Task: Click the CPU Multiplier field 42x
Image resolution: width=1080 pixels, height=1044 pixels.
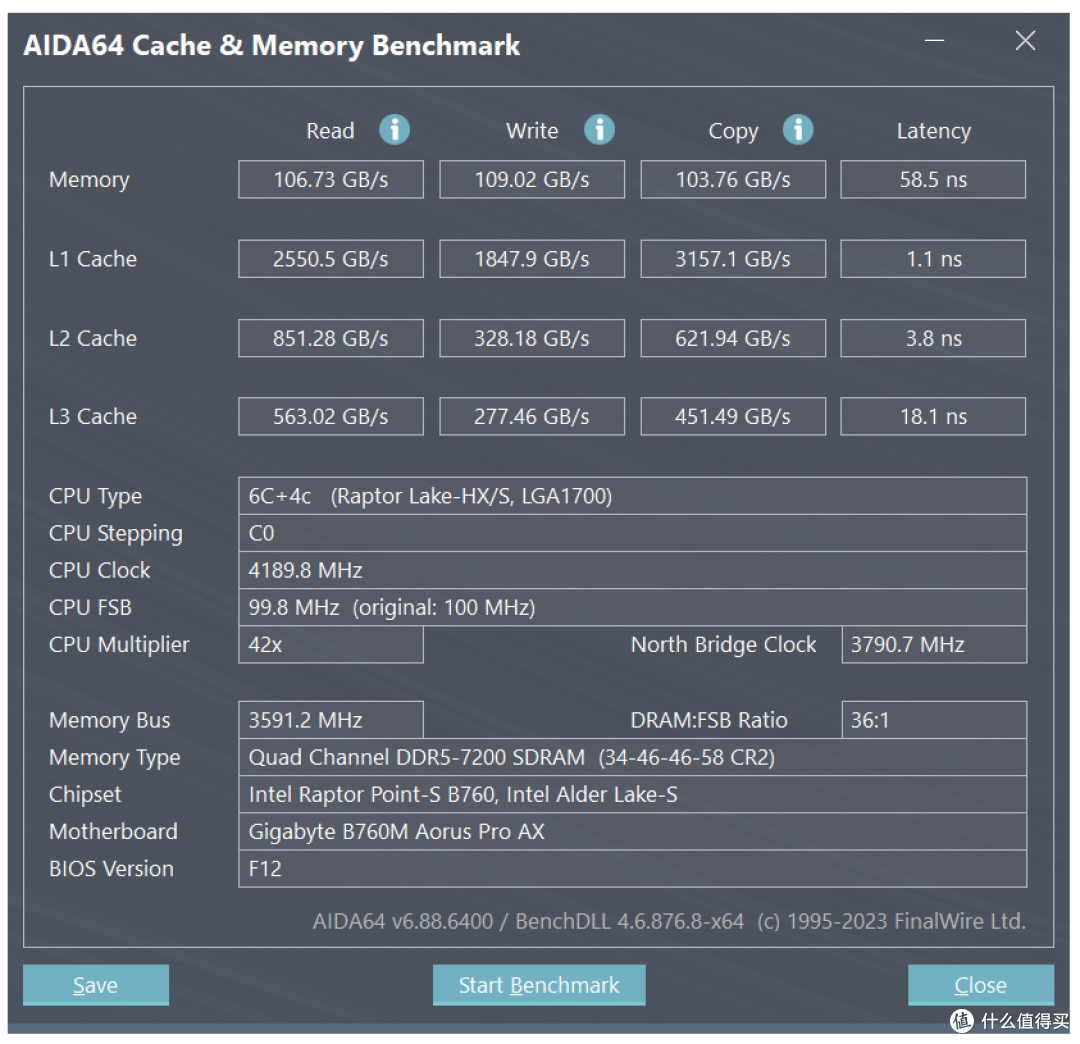Action: 331,645
